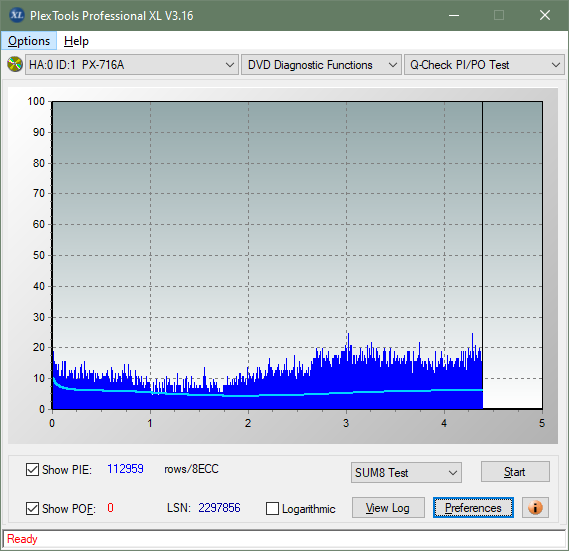Open the Options menu
This screenshot has height=551, width=569.
click(29, 41)
